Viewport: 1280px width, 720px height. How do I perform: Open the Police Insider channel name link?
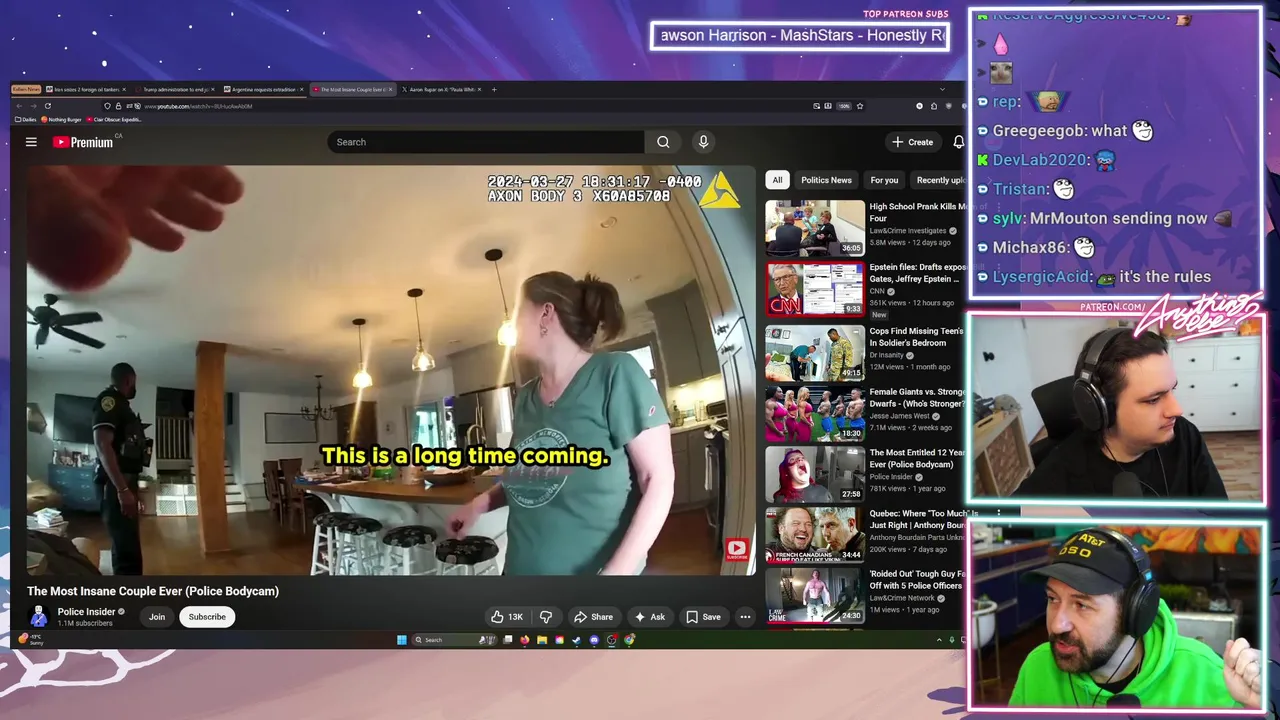[86, 612]
